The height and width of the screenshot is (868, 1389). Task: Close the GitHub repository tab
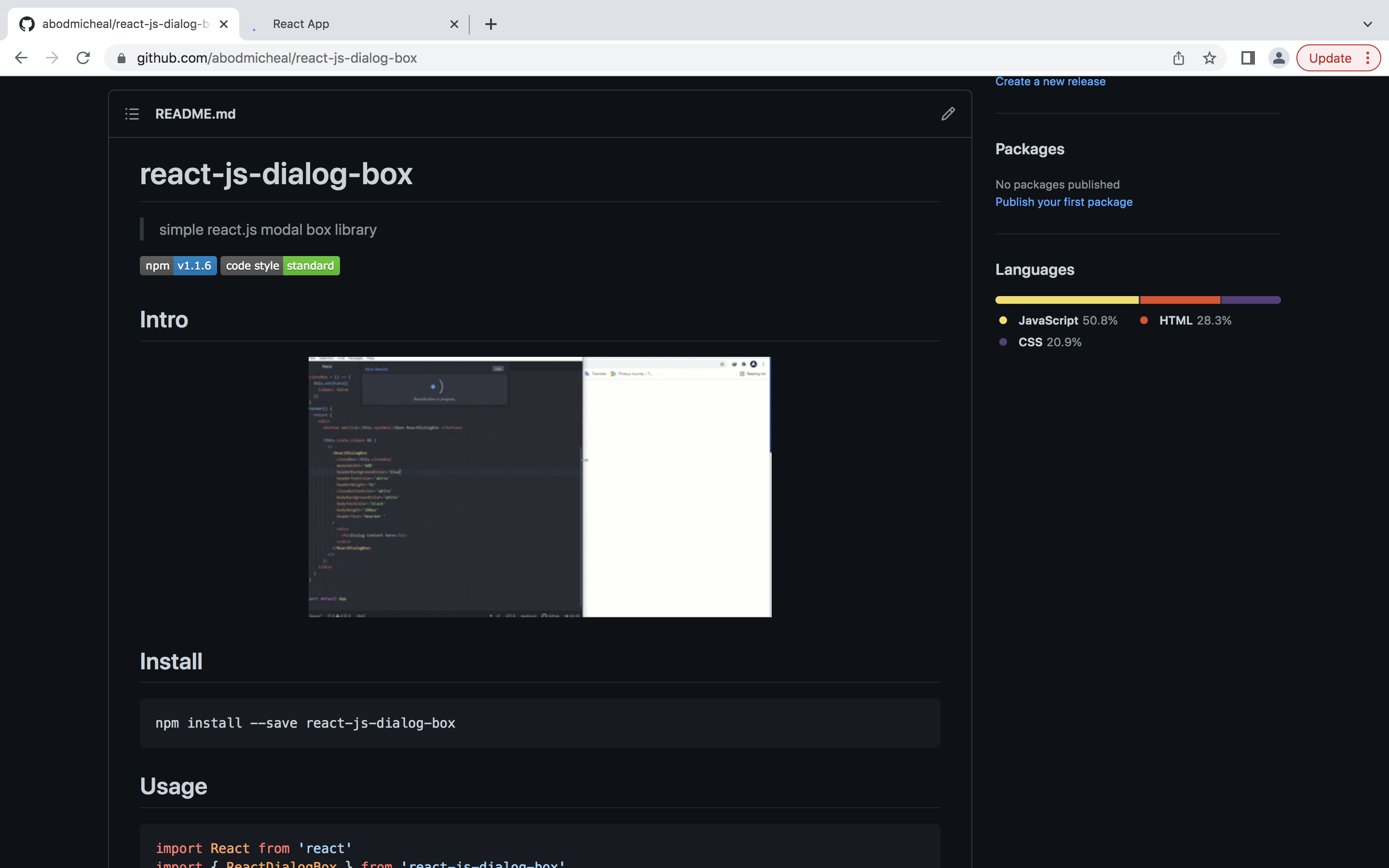coord(224,24)
